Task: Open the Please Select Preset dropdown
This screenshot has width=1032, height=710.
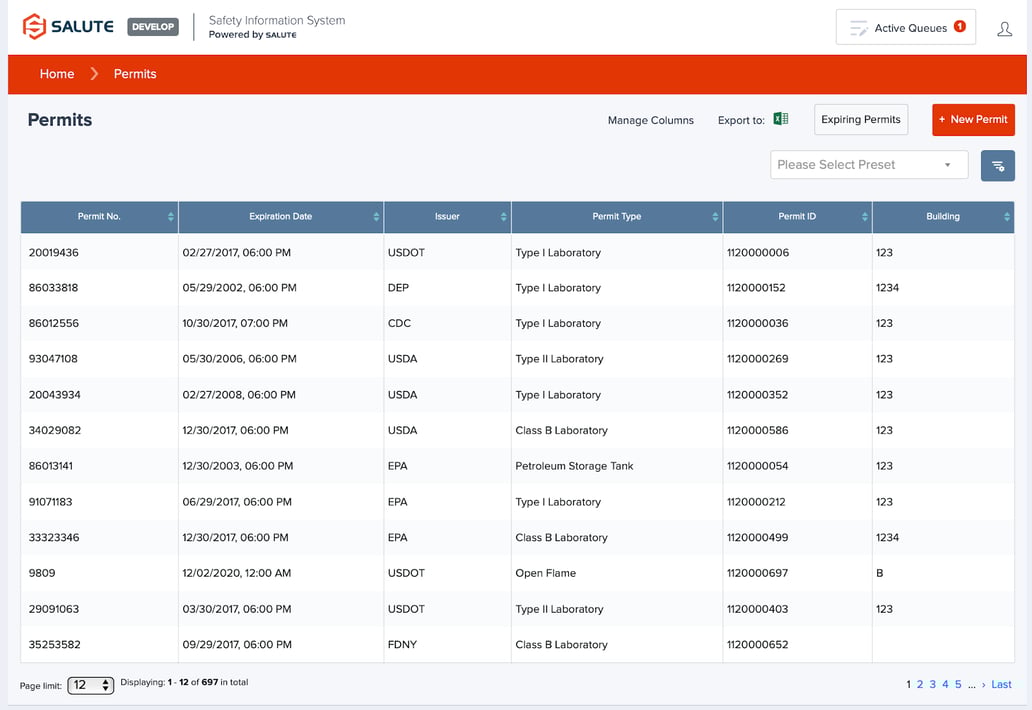Action: coord(868,165)
